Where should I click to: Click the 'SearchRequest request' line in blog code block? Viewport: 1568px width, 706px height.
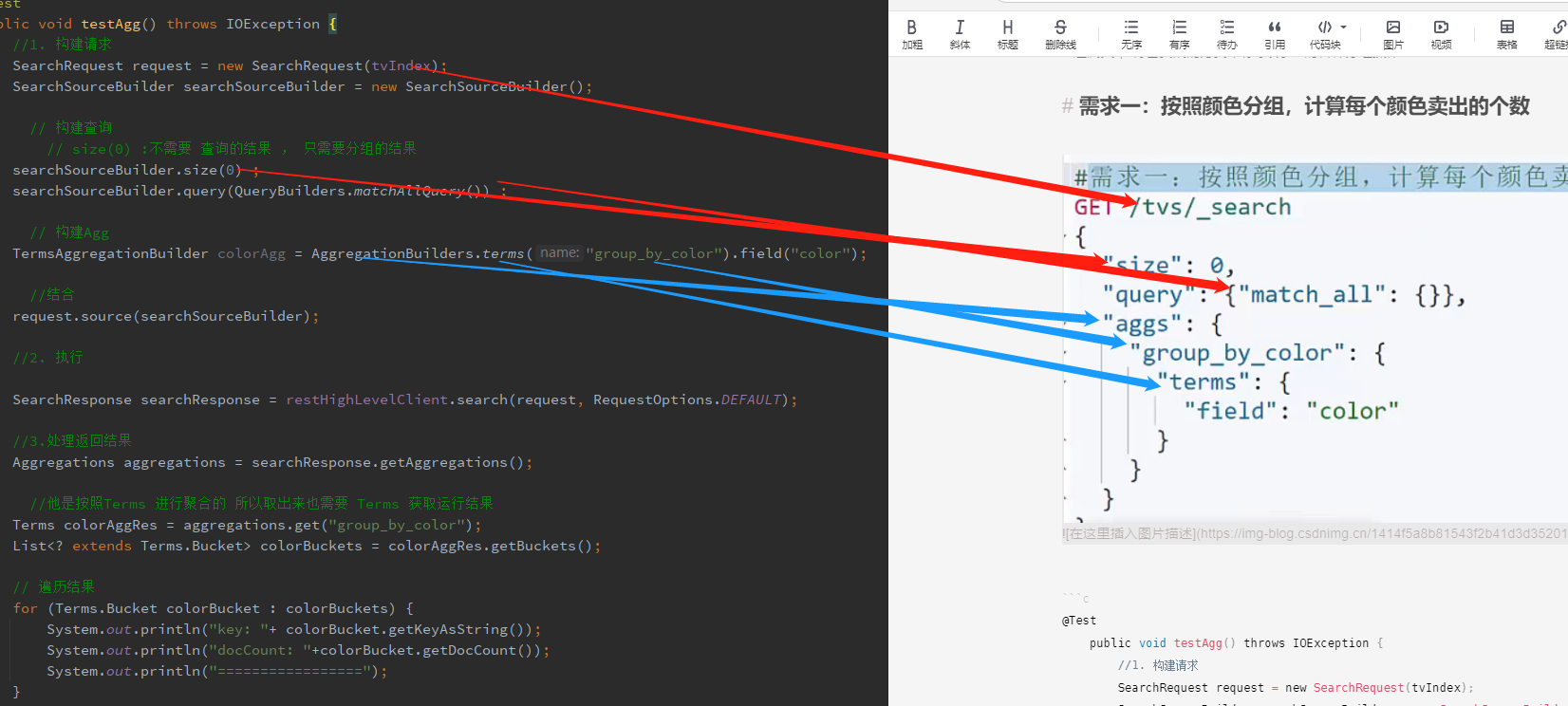[x=1296, y=688]
